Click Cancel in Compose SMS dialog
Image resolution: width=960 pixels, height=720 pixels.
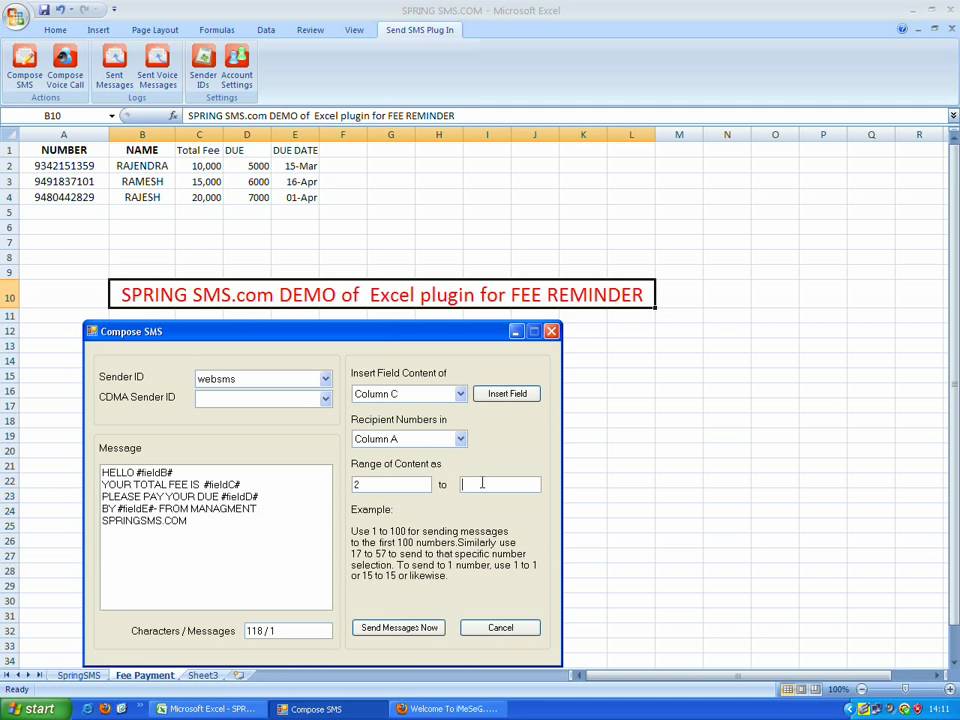(500, 628)
